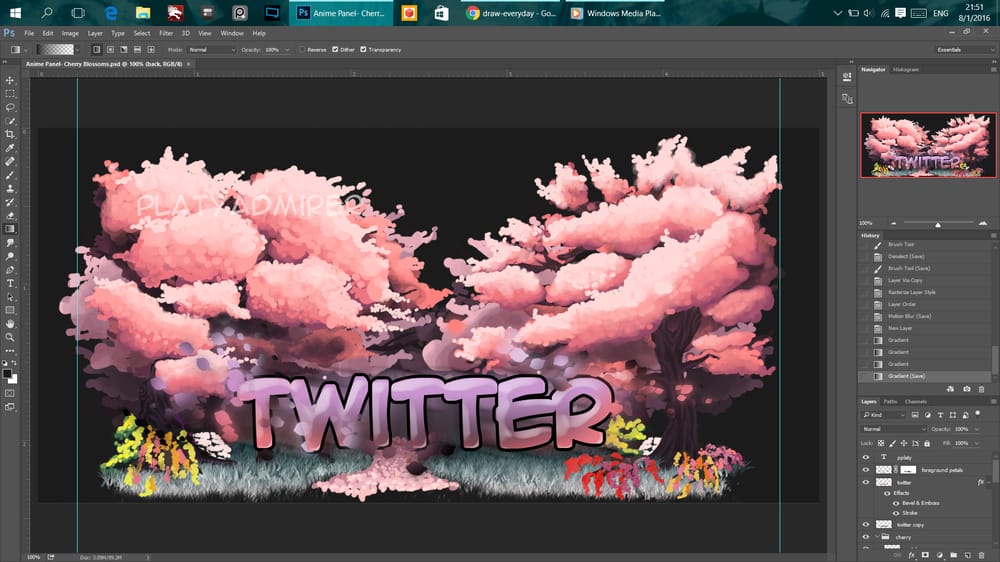Hide the twitter copy layer

(865, 524)
